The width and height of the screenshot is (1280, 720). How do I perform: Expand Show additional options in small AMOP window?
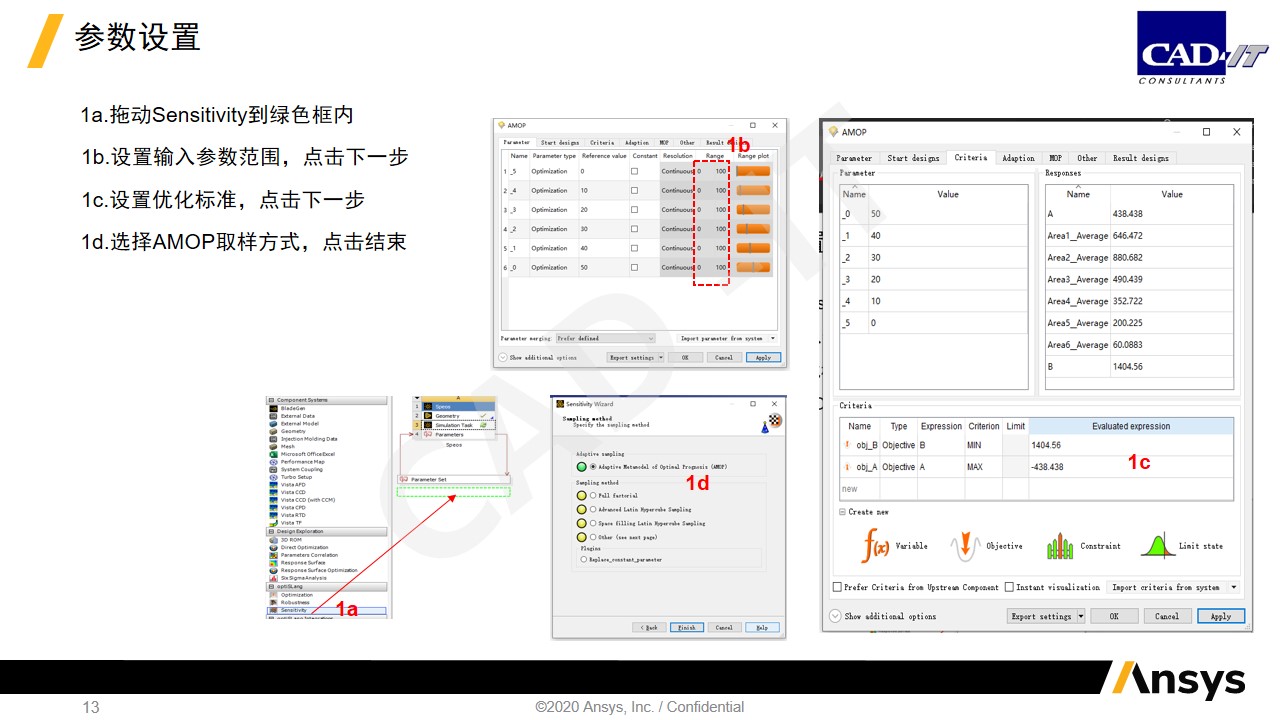(503, 357)
